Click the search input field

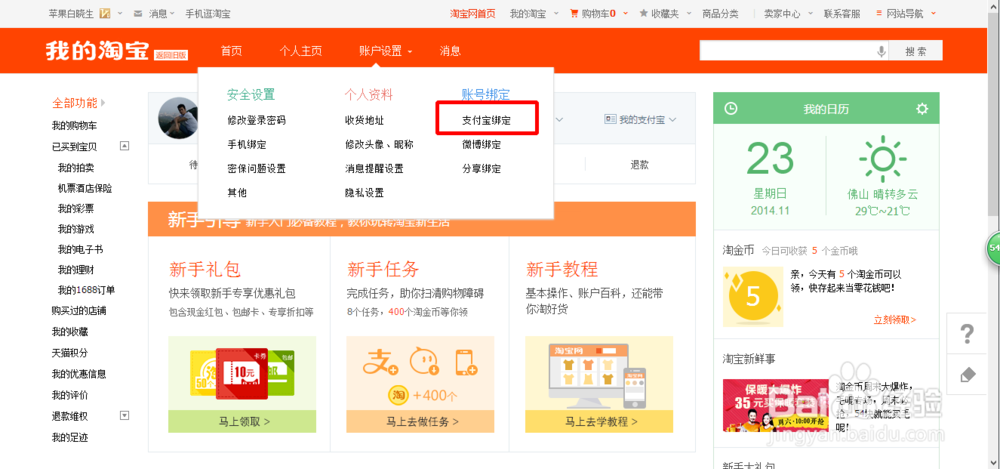[788, 52]
